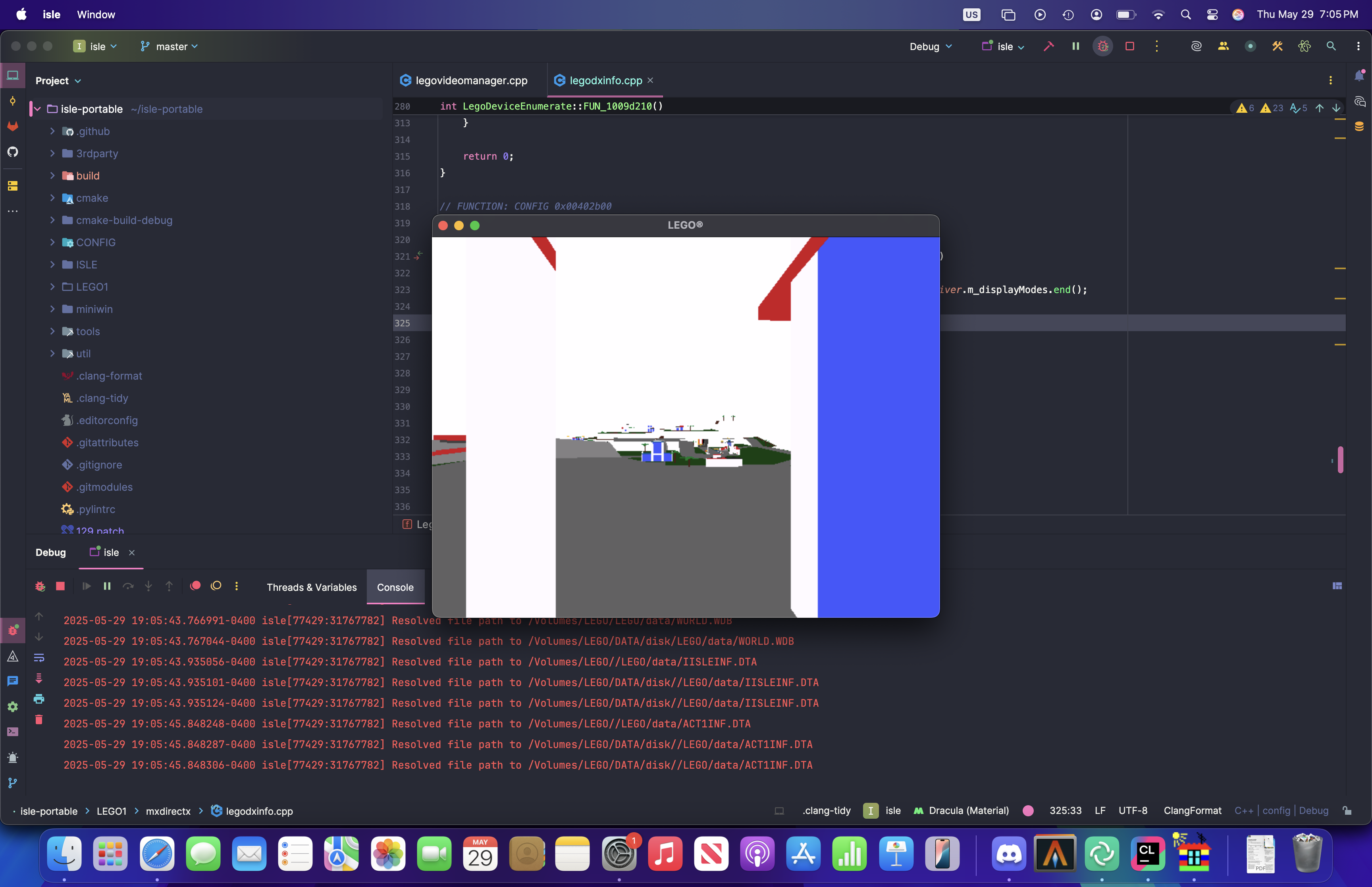Open Search Everywhere magnifier in IDE toolbar
1372x887 pixels.
click(1331, 46)
